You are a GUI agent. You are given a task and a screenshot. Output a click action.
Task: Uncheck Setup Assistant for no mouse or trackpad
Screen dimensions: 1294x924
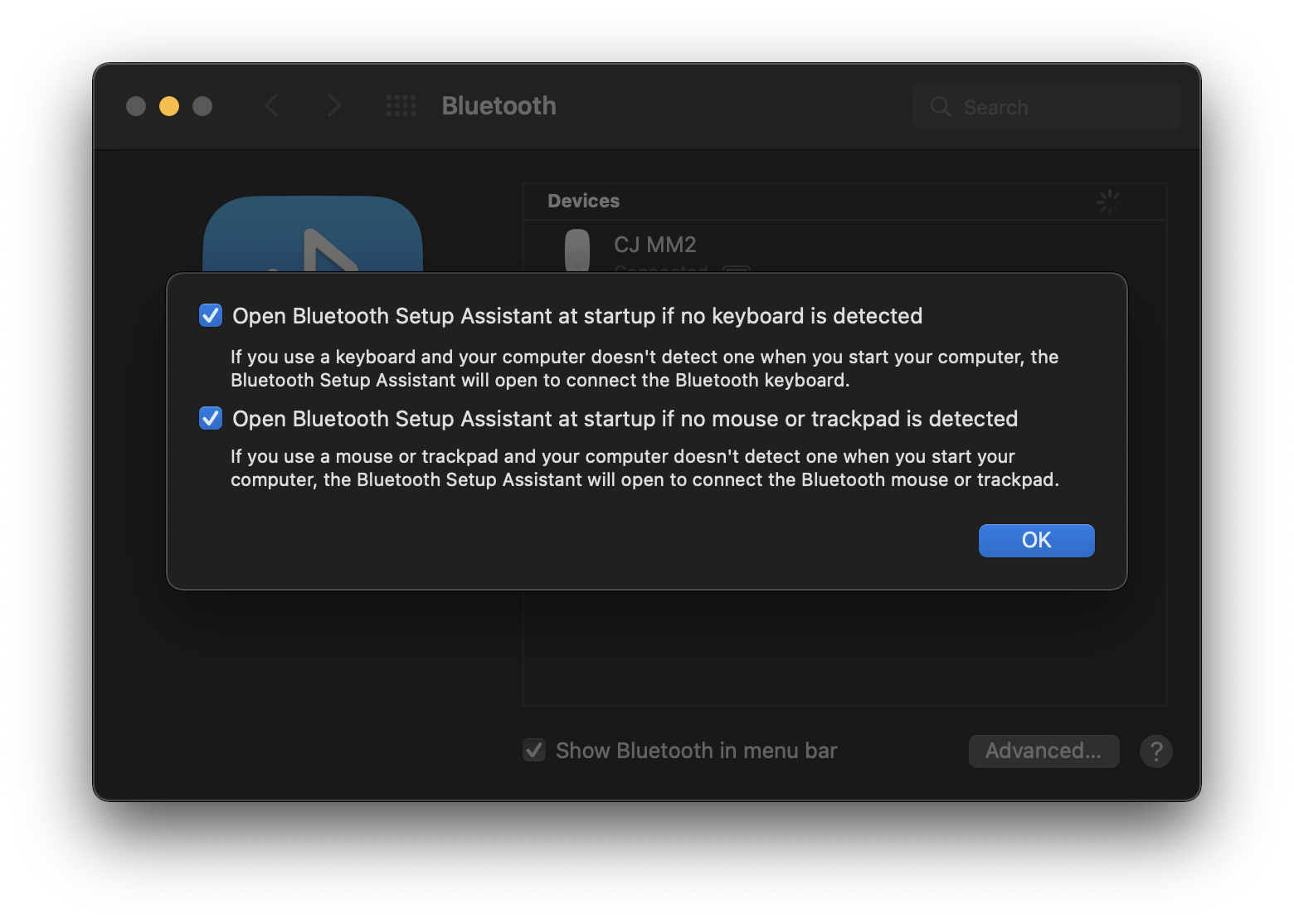pos(211,419)
